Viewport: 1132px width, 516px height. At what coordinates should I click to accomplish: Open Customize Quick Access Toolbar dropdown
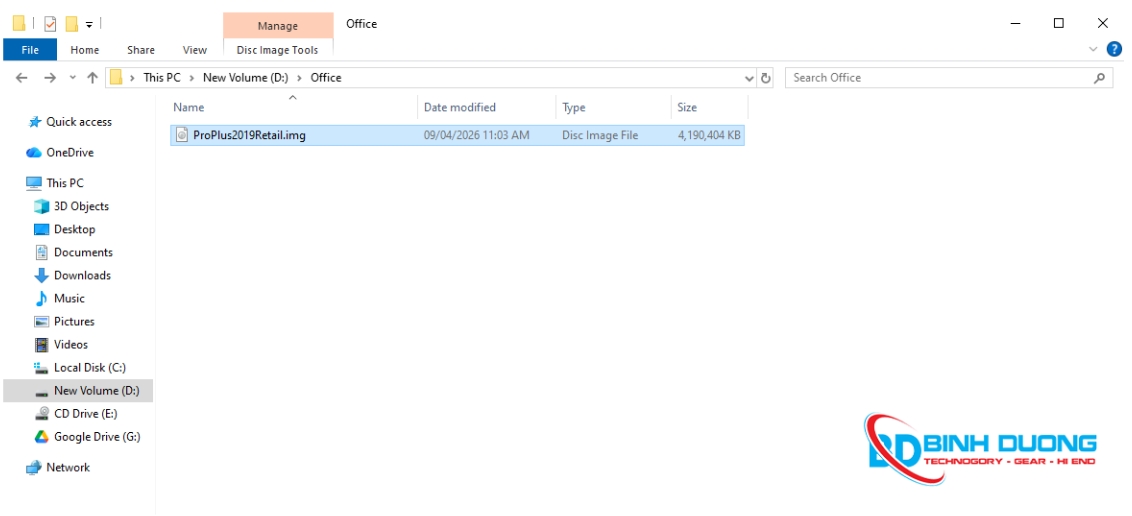pos(89,25)
